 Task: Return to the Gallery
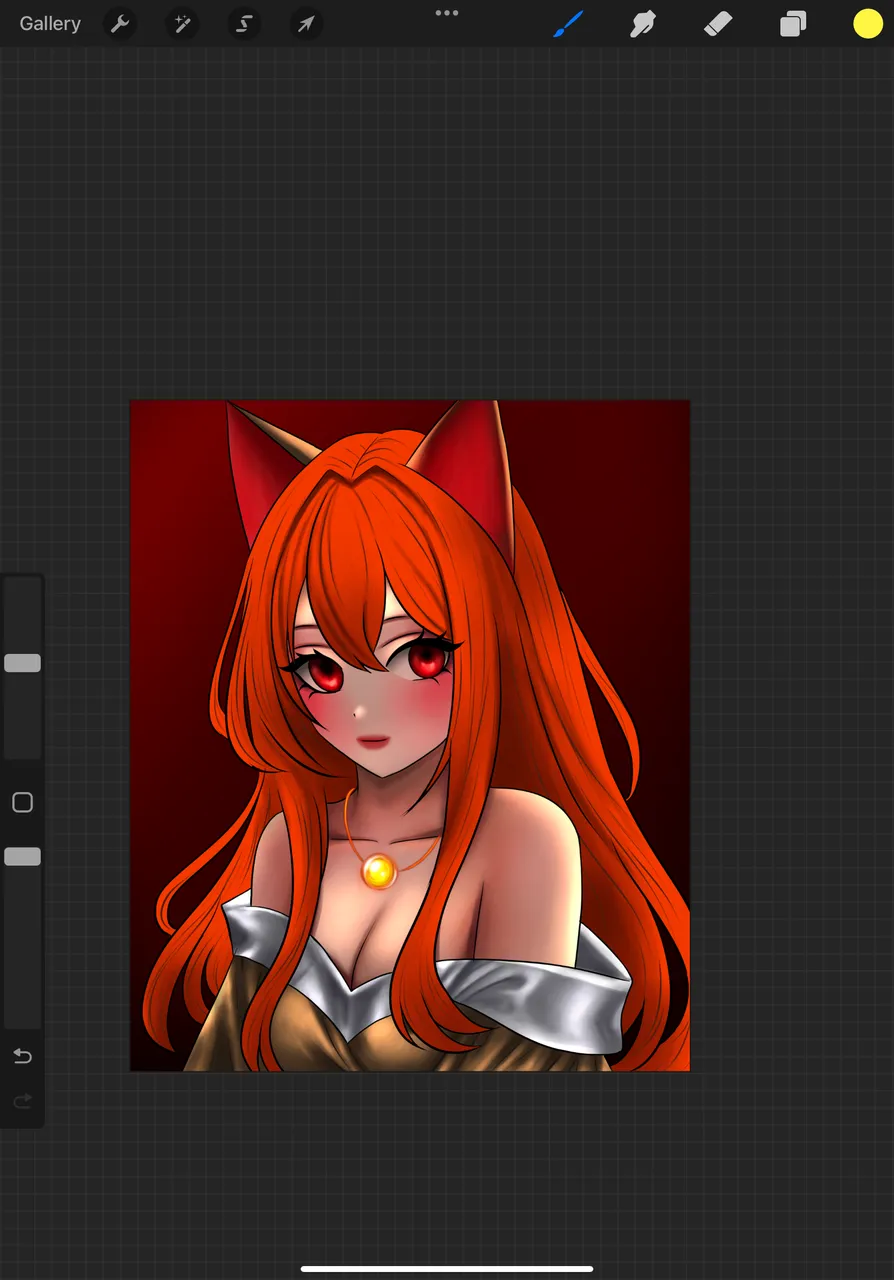[x=50, y=24]
